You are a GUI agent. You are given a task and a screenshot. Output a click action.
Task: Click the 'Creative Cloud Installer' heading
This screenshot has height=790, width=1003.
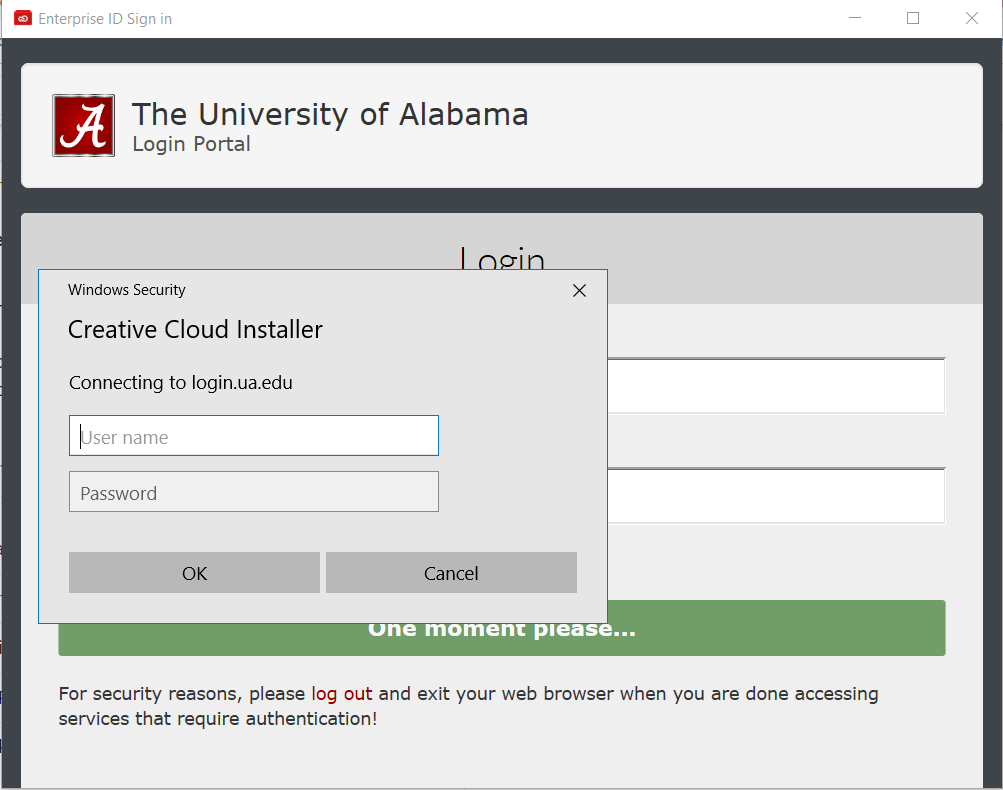[195, 329]
